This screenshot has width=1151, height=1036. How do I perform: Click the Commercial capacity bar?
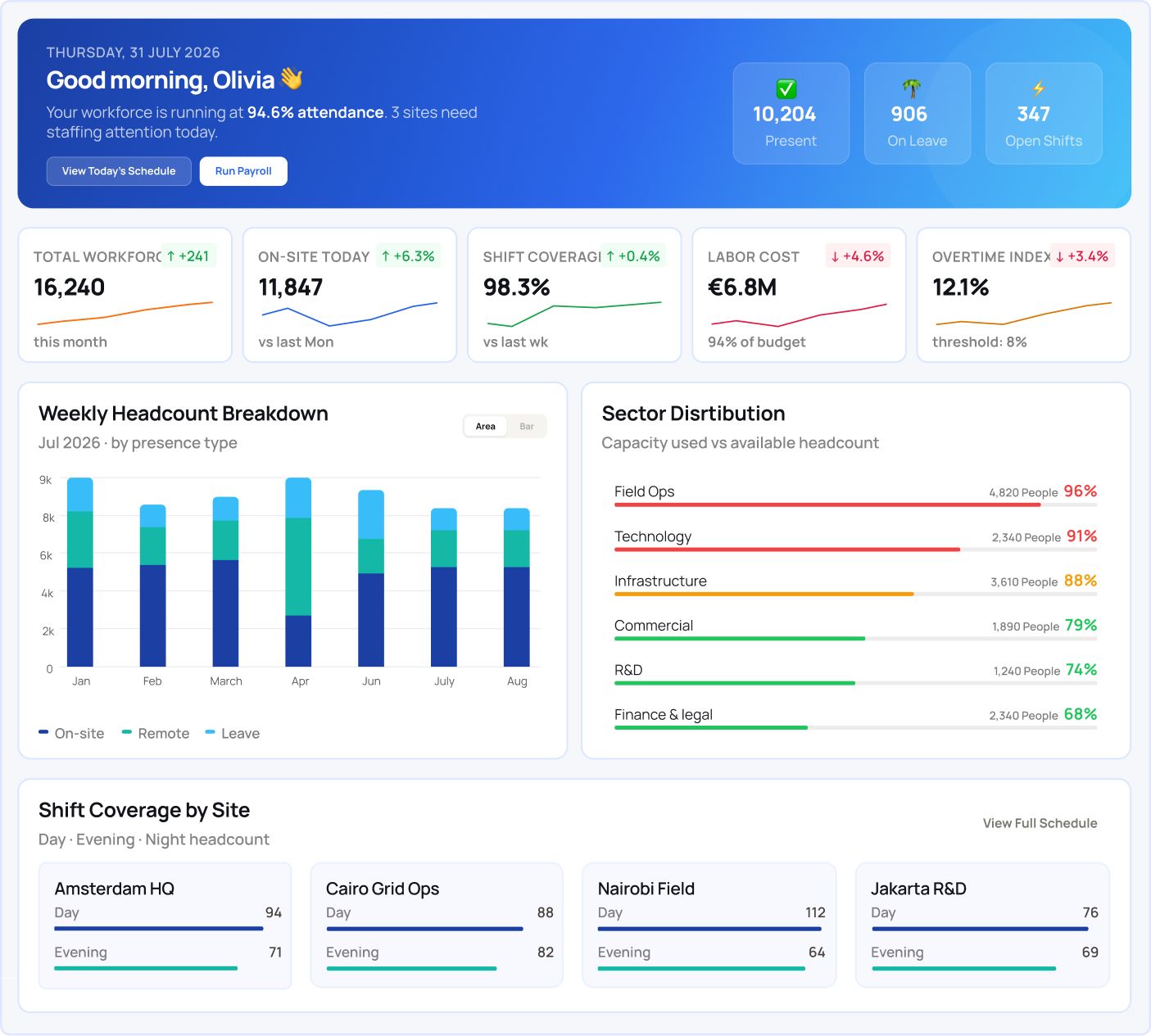point(855,639)
